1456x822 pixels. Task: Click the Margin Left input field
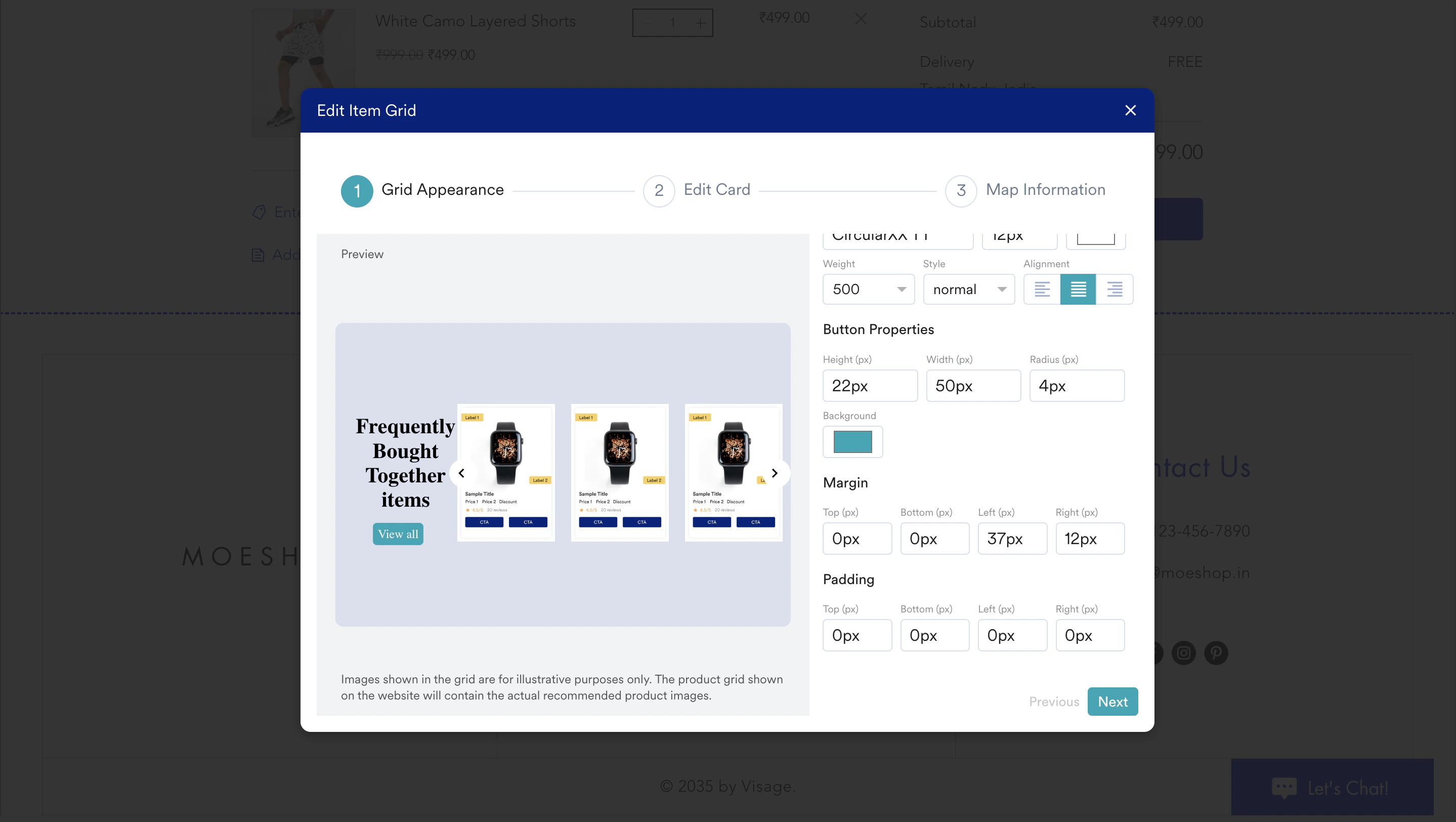(1012, 539)
